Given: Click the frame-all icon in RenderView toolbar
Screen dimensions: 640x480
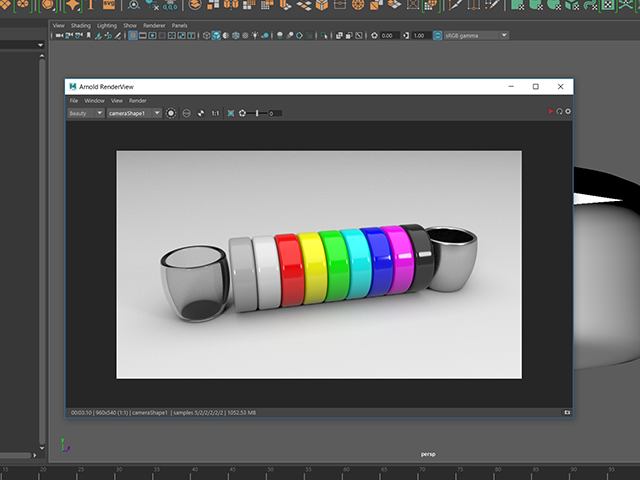Looking at the screenshot, I should pos(231,113).
